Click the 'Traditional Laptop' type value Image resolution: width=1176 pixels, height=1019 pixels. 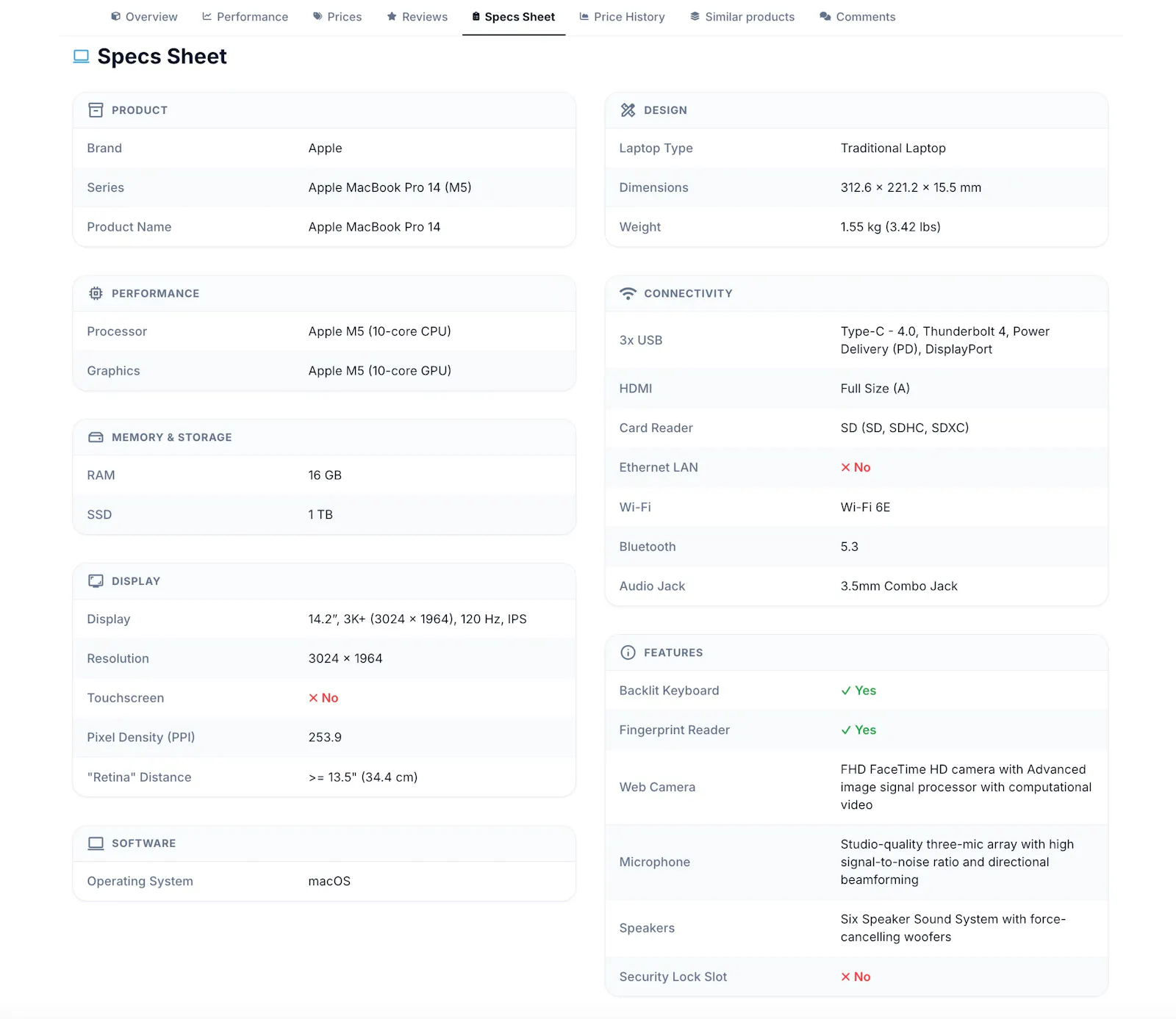(893, 148)
